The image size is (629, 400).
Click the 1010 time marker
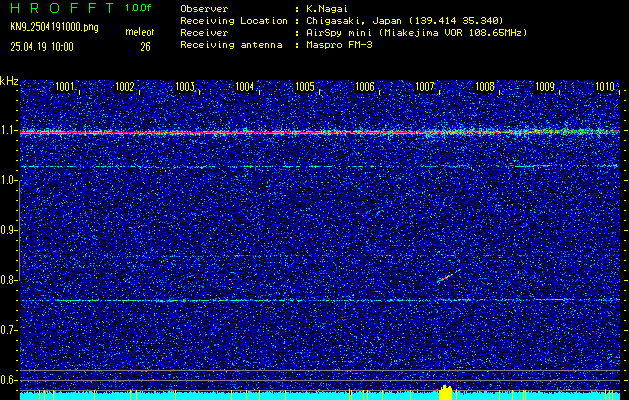click(x=605, y=87)
